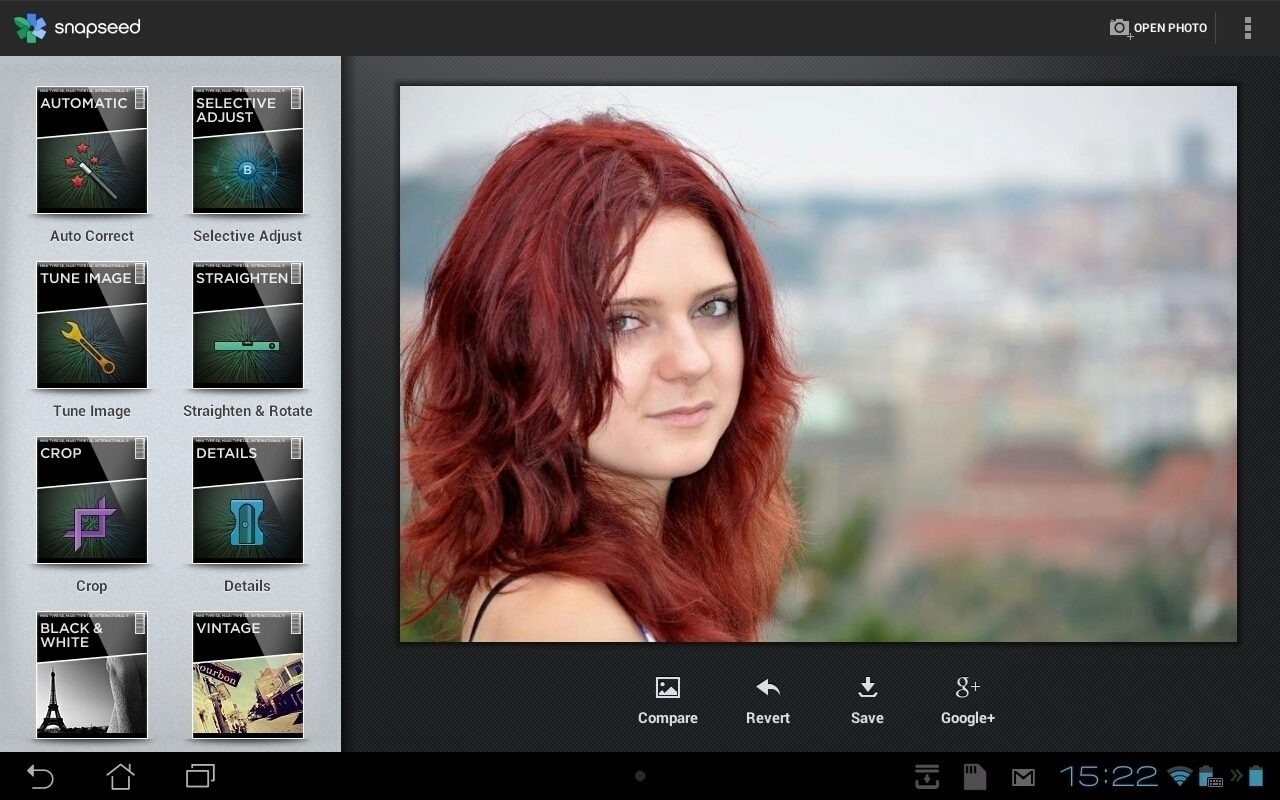Tap the Android home button
1280x800 pixels.
120,776
